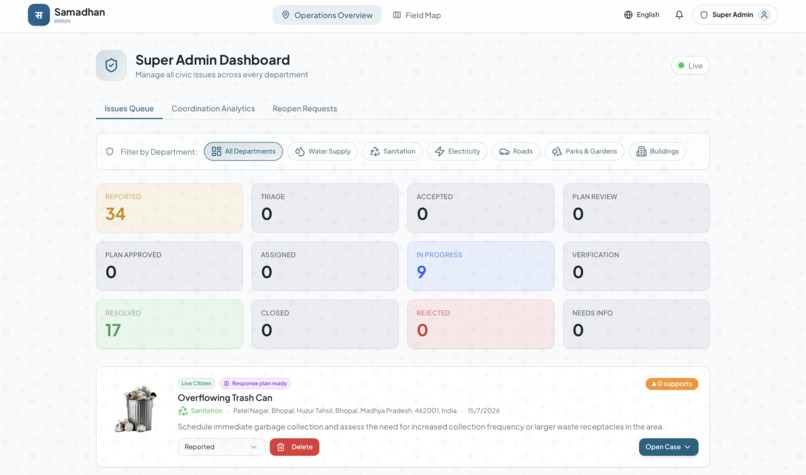Click the Super Admin Dashboard heading
The height and width of the screenshot is (475, 806).
(212, 60)
